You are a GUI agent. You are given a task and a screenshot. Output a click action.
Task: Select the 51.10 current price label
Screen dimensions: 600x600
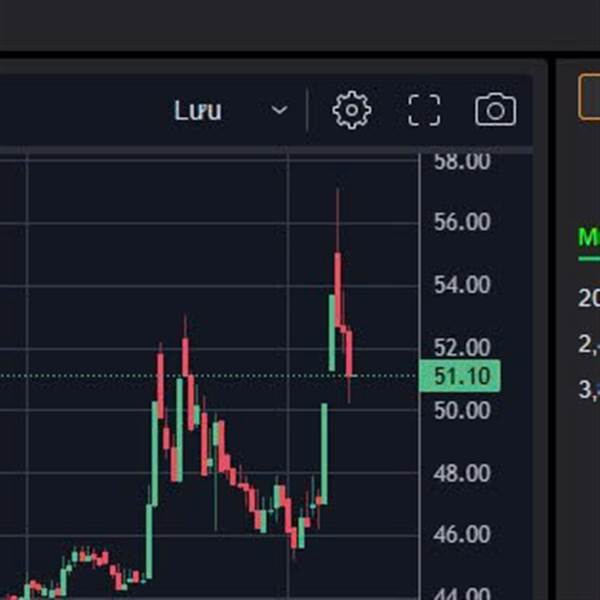pyautogui.click(x=460, y=376)
